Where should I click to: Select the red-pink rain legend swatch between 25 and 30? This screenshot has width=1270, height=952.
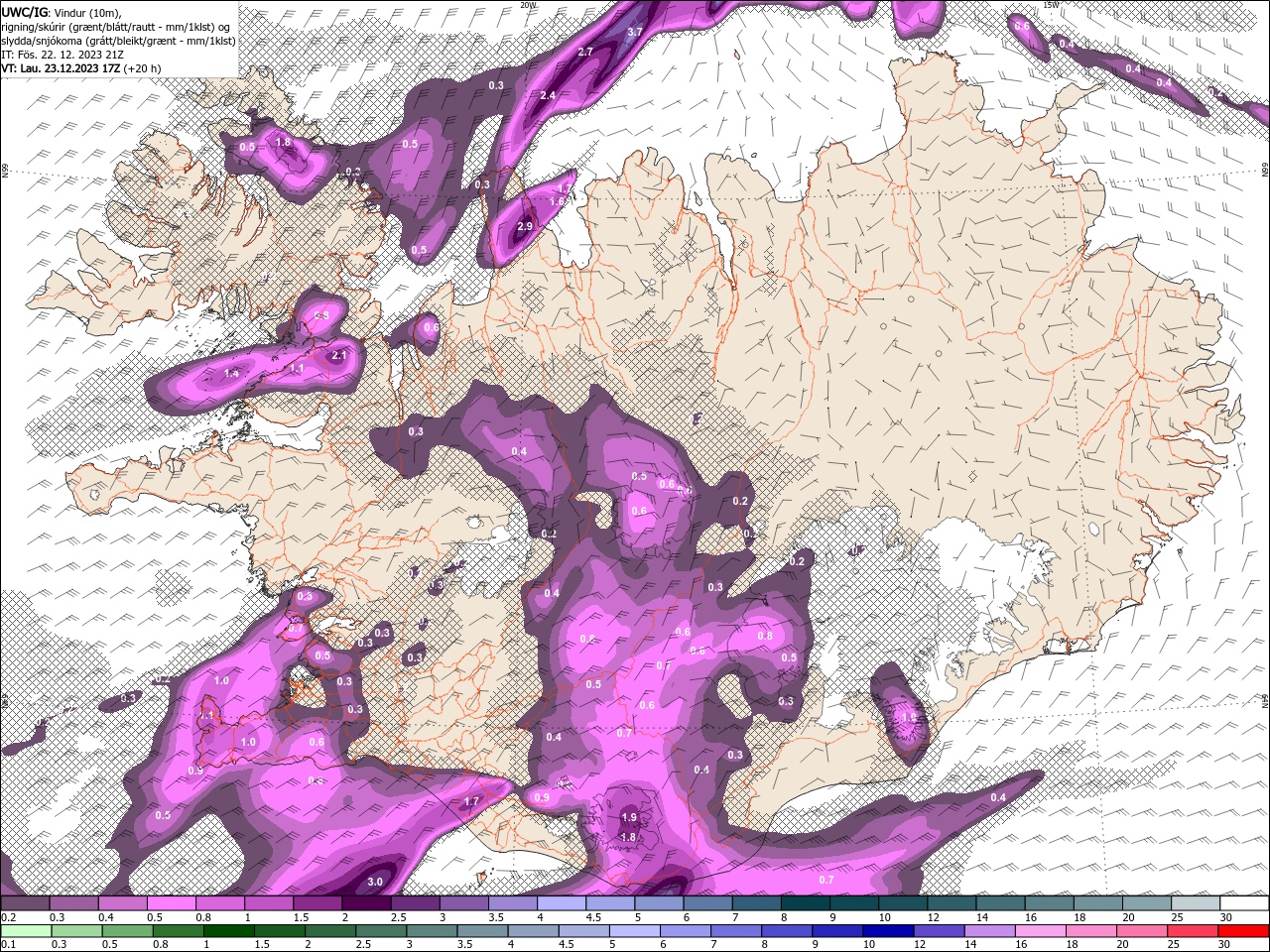click(x=1195, y=931)
